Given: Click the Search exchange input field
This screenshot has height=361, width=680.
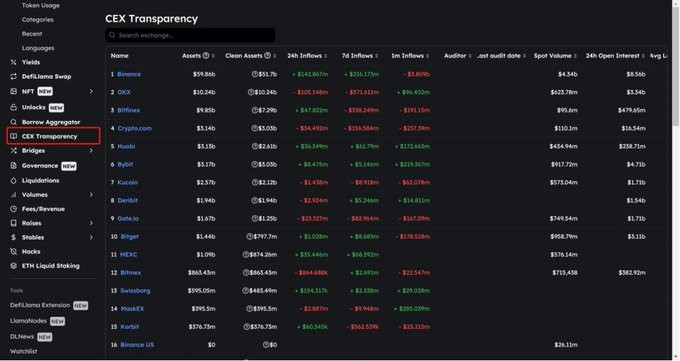Looking at the screenshot, I should 190,35.
